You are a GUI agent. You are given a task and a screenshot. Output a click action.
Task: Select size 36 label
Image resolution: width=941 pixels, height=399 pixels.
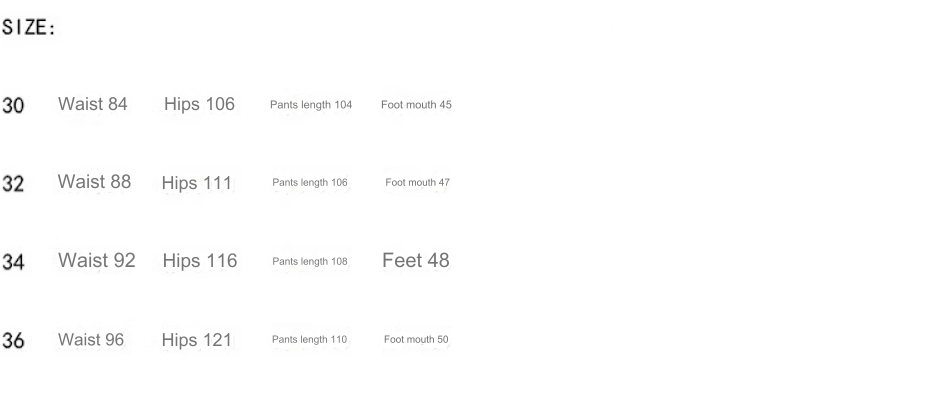(13, 341)
